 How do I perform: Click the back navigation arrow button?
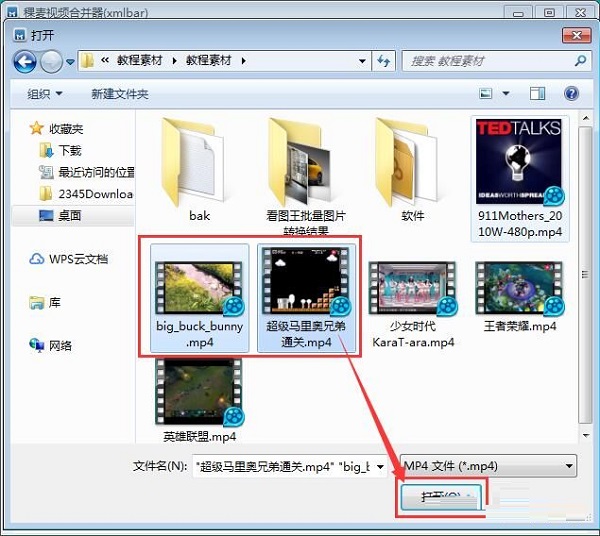(25, 61)
